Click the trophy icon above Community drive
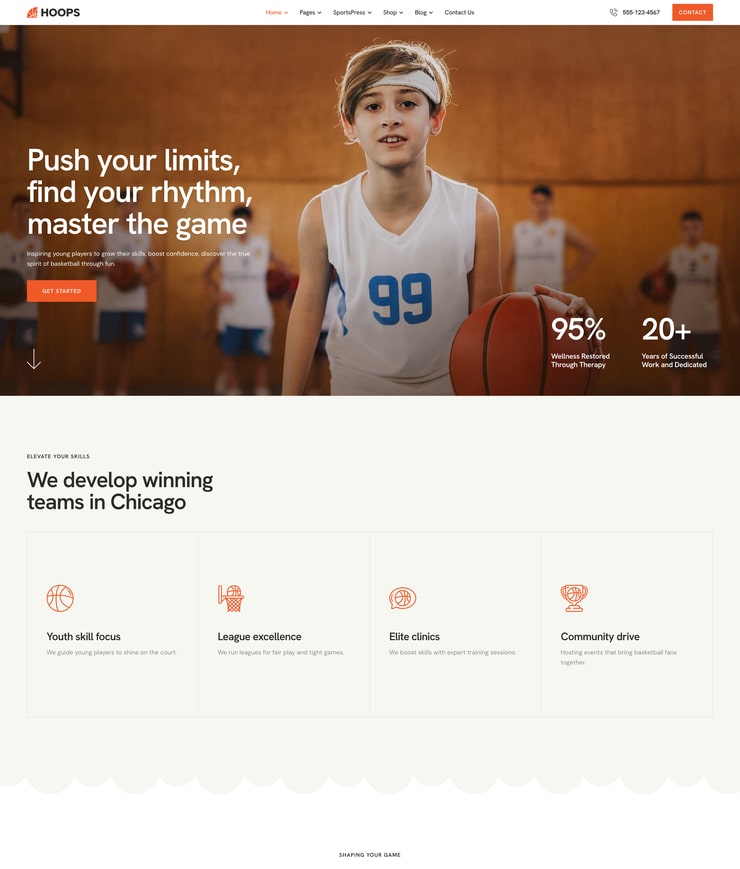The image size is (740, 869). [574, 598]
